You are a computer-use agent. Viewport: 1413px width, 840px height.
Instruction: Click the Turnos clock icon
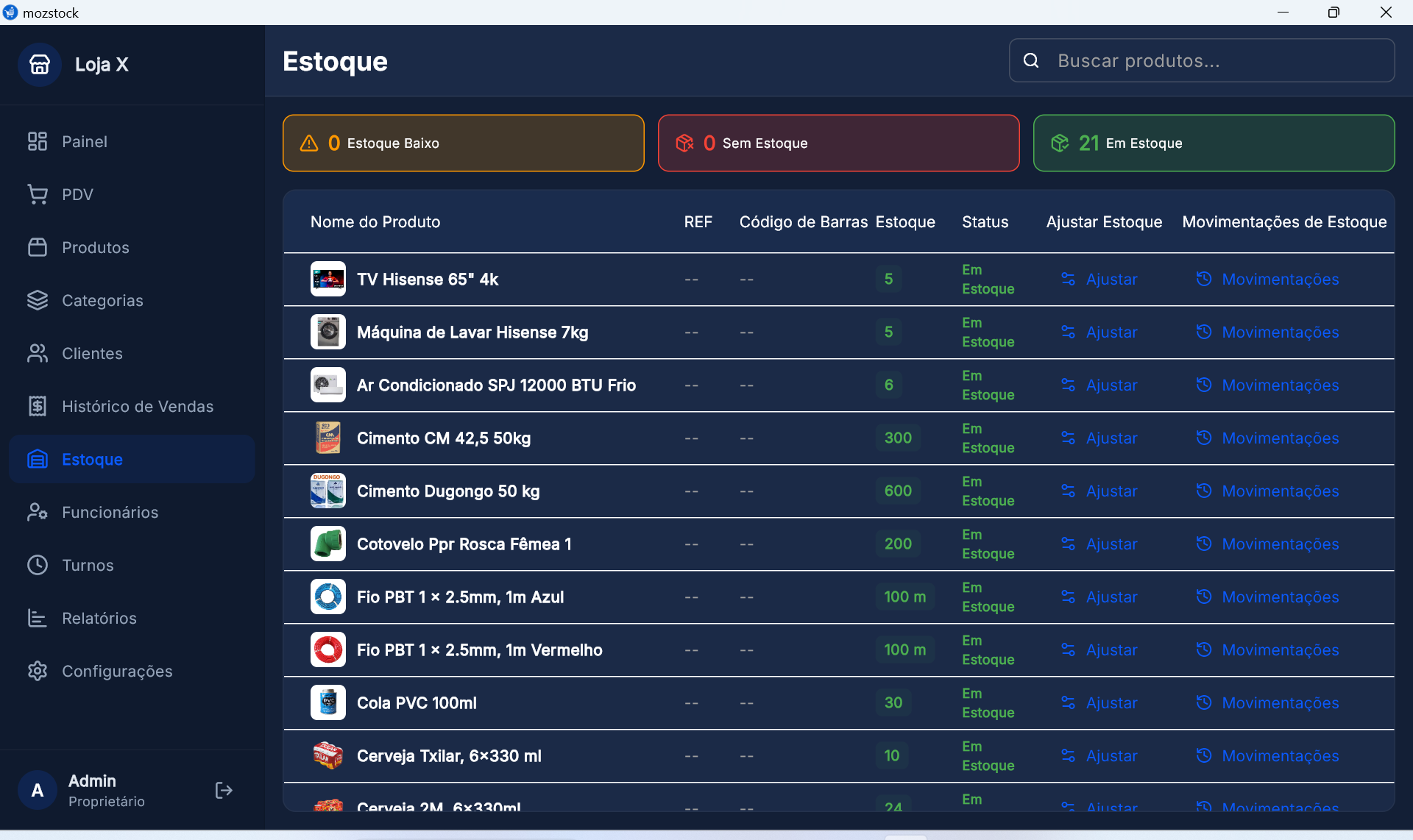38,565
